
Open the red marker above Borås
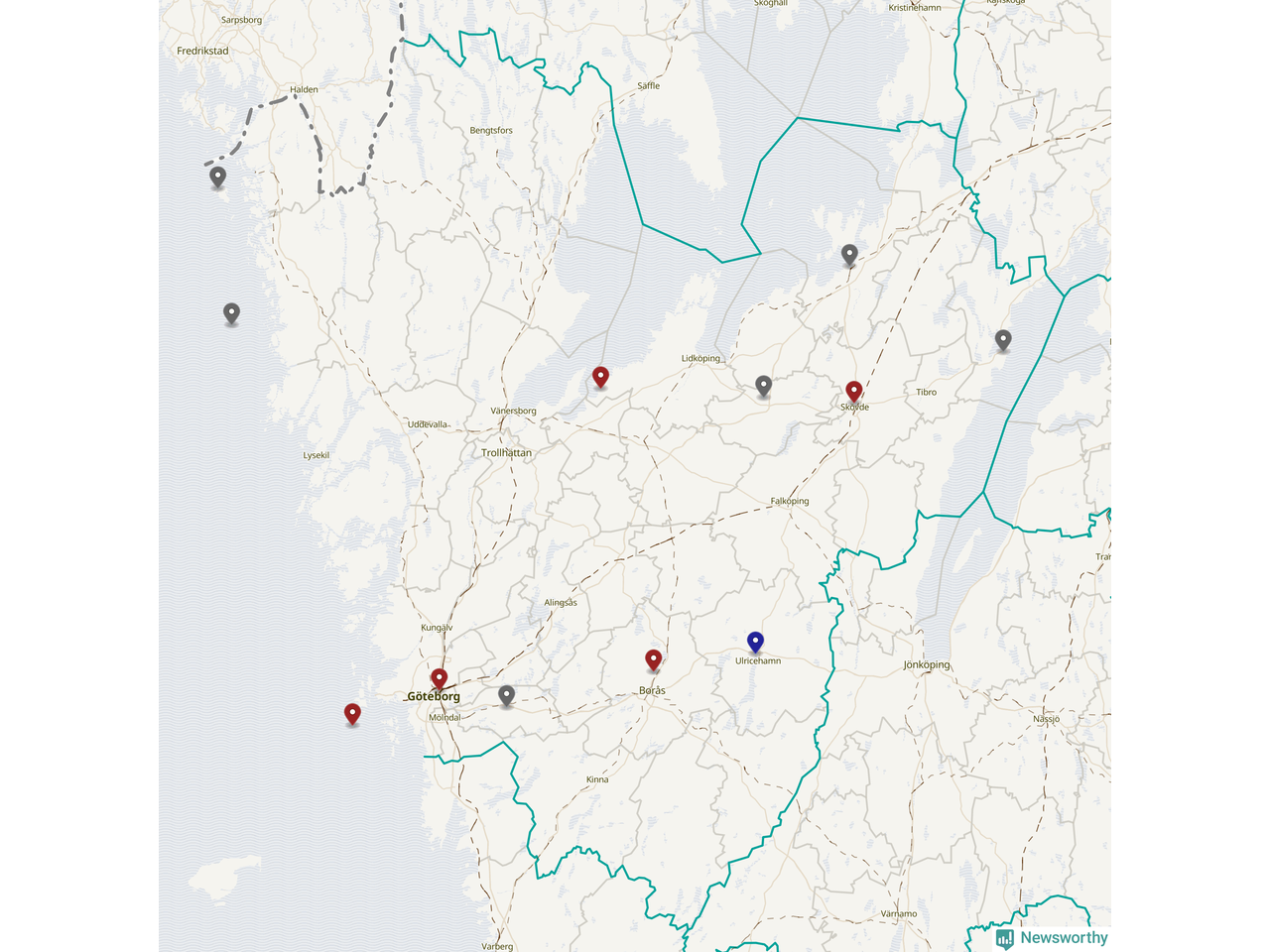pos(653,660)
